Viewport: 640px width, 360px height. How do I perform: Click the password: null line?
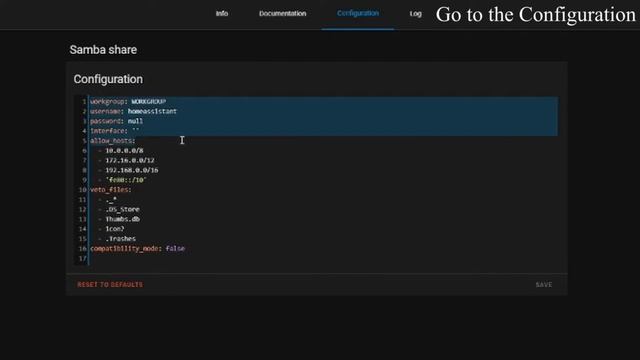117,121
